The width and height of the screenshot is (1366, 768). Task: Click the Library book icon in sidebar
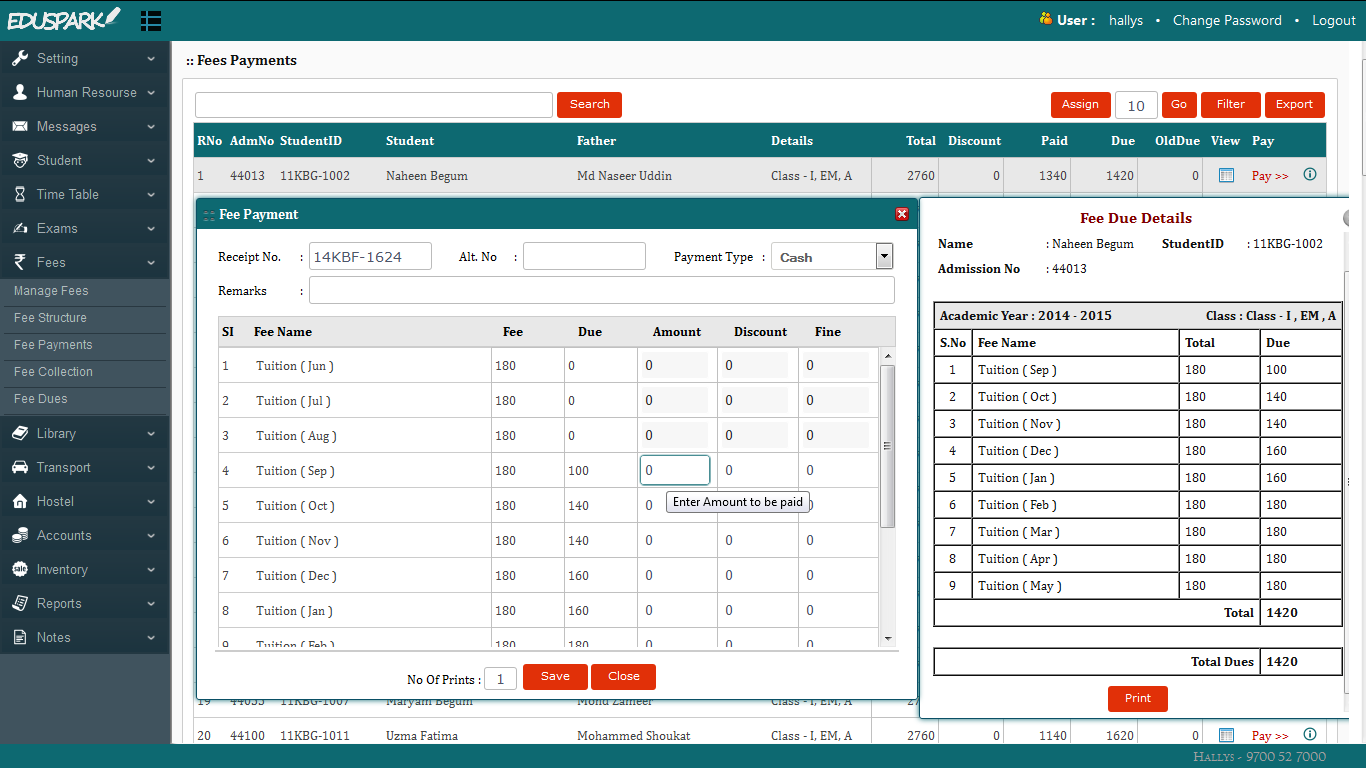click(19, 434)
